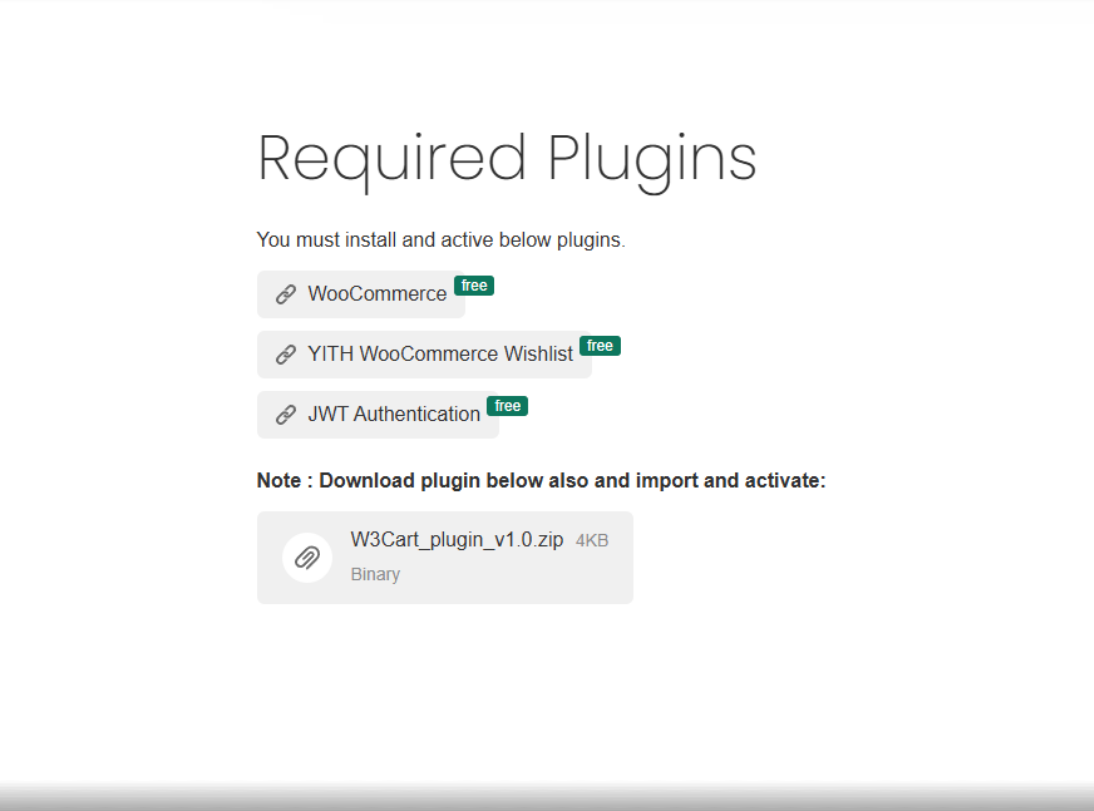1094x811 pixels.
Task: Click the 4KB file size label
Action: click(x=592, y=541)
